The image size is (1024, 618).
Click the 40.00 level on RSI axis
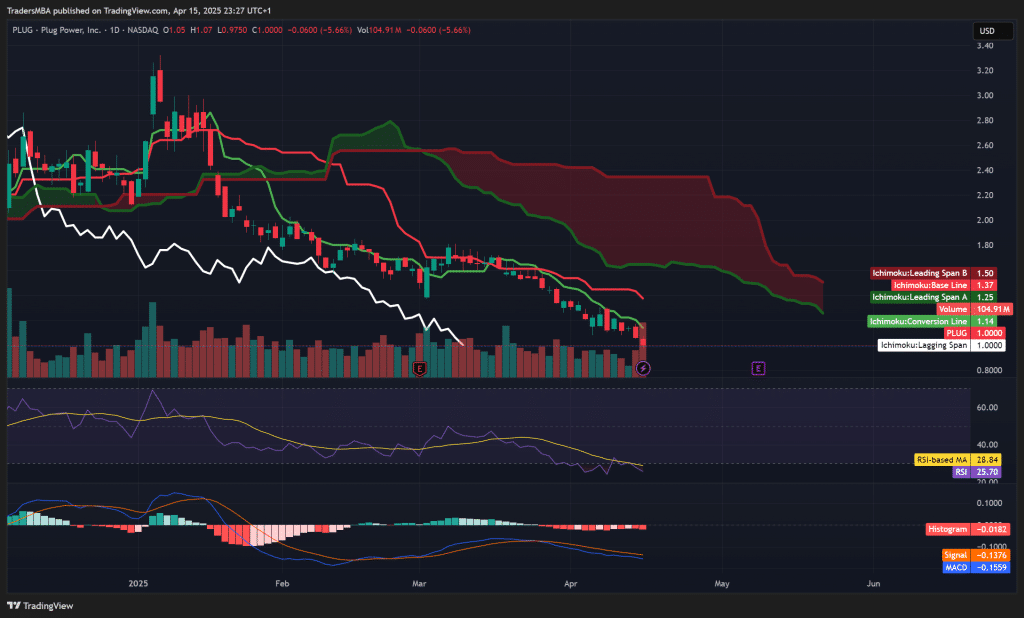point(987,444)
